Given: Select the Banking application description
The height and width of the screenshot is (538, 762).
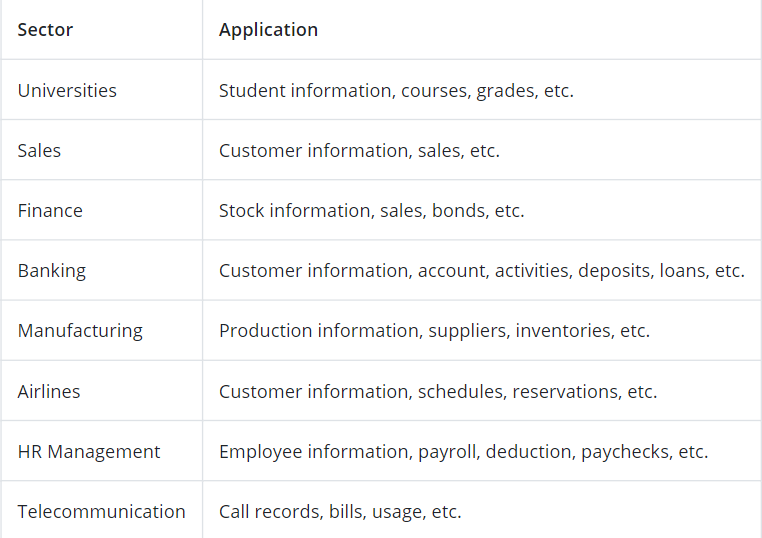Looking at the screenshot, I should pyautogui.click(x=482, y=271).
